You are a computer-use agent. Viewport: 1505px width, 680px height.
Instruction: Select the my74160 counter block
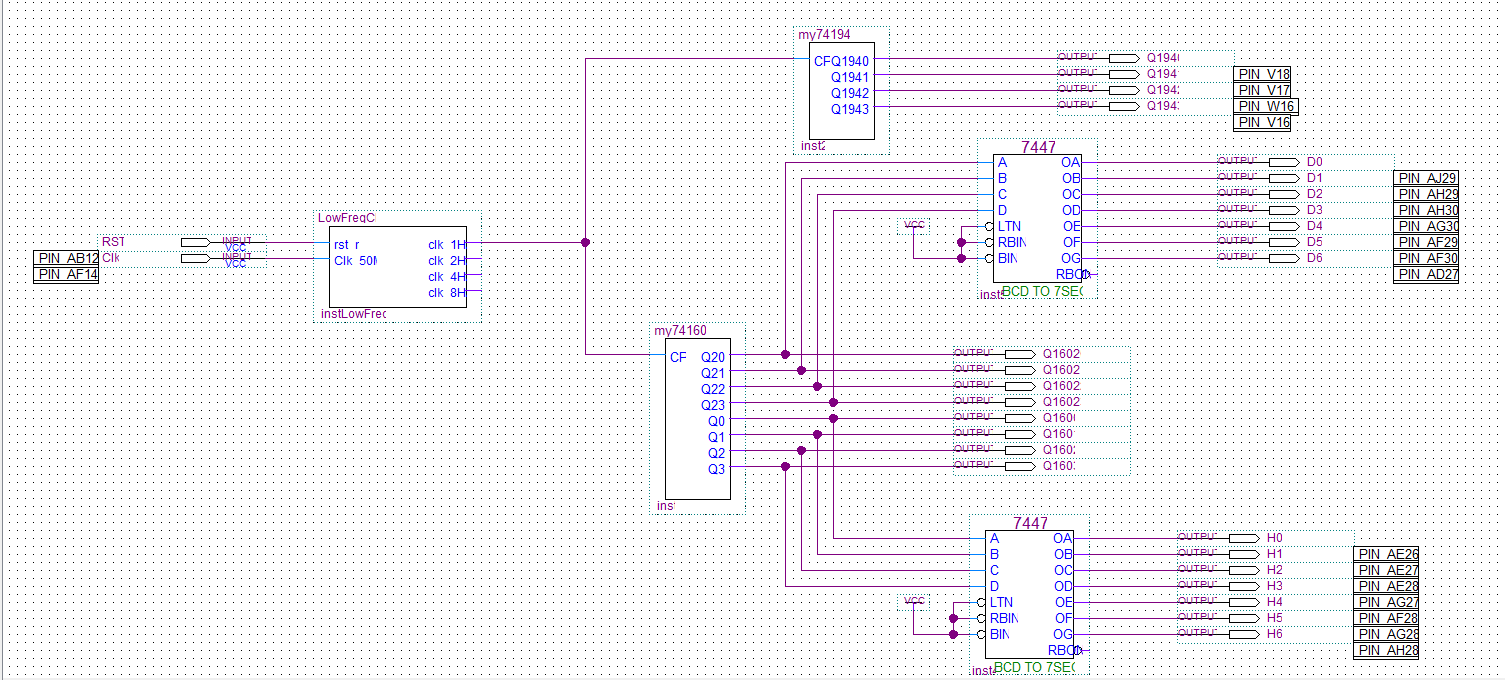[x=698, y=418]
